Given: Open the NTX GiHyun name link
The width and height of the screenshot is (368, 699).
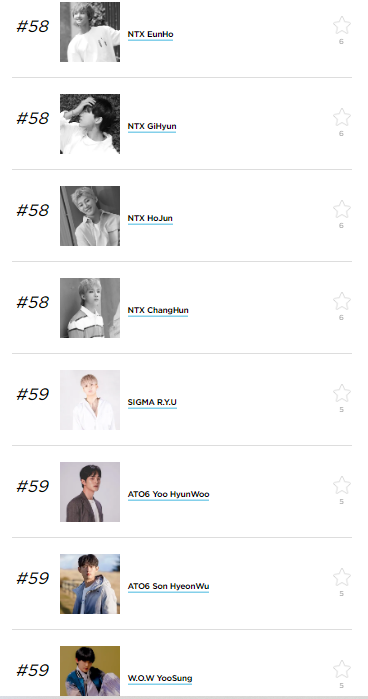Looking at the screenshot, I should (x=152, y=126).
